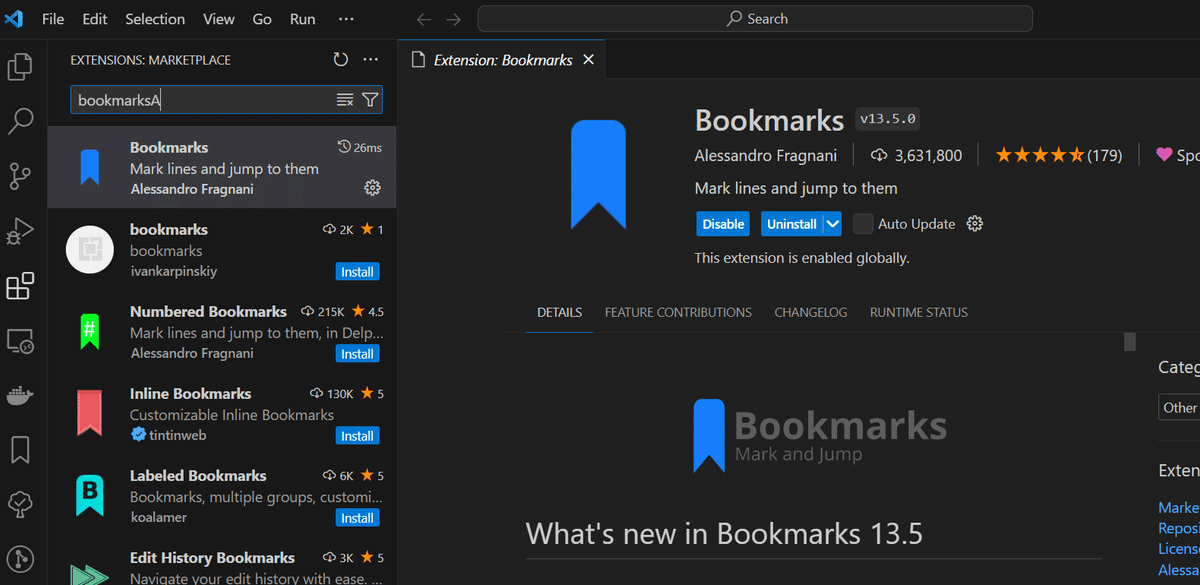Open the MongoDB leaf icon view

(20, 504)
